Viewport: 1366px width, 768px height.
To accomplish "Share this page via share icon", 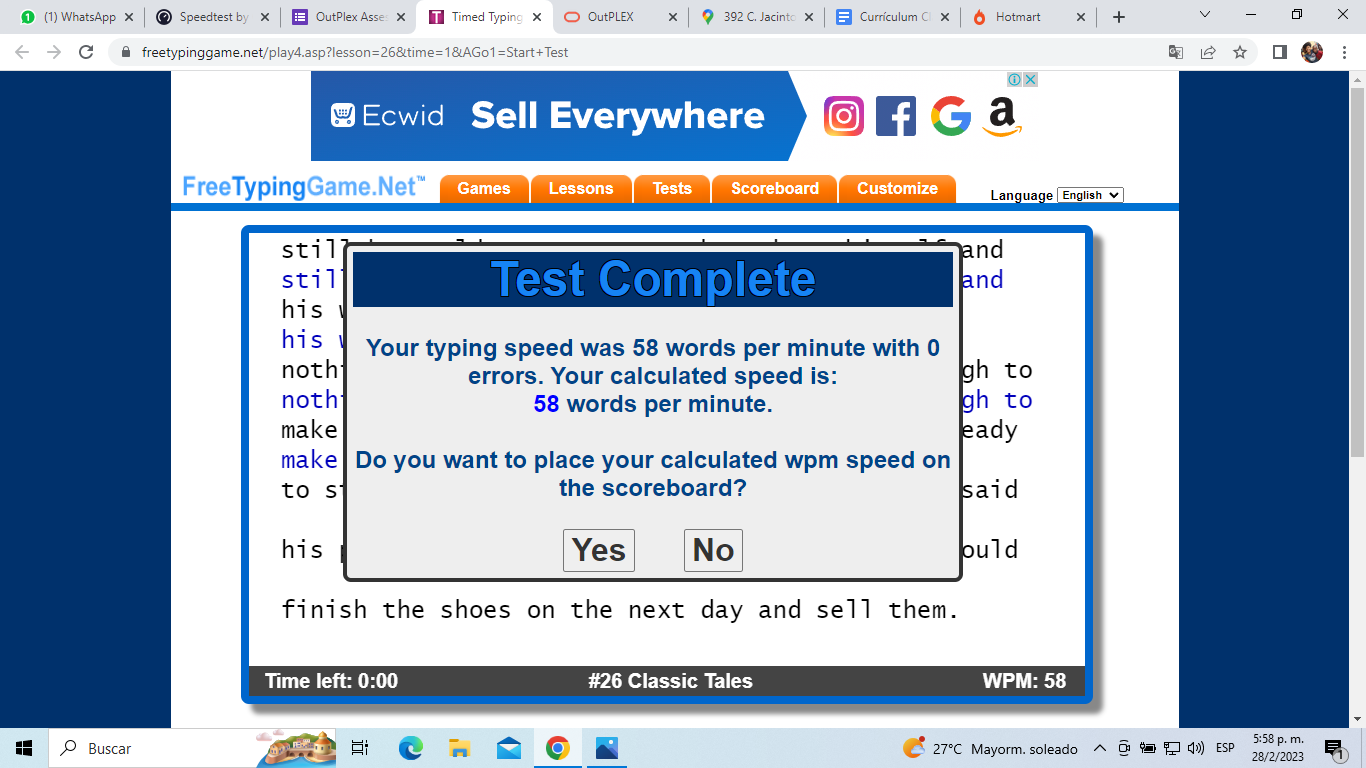I will pyautogui.click(x=1208, y=52).
